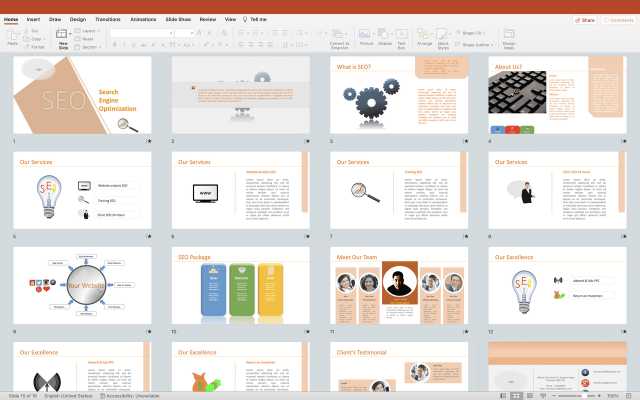Viewport: 640px width, 400px height.
Task: Open Design Ideas pane
Action: coord(508,36)
